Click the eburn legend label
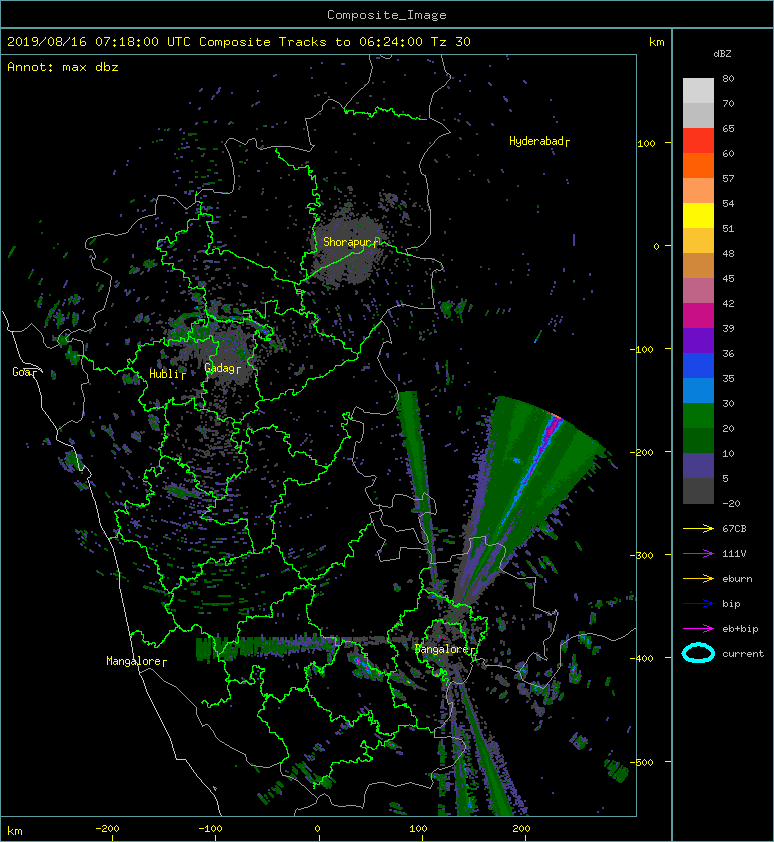 coord(737,578)
